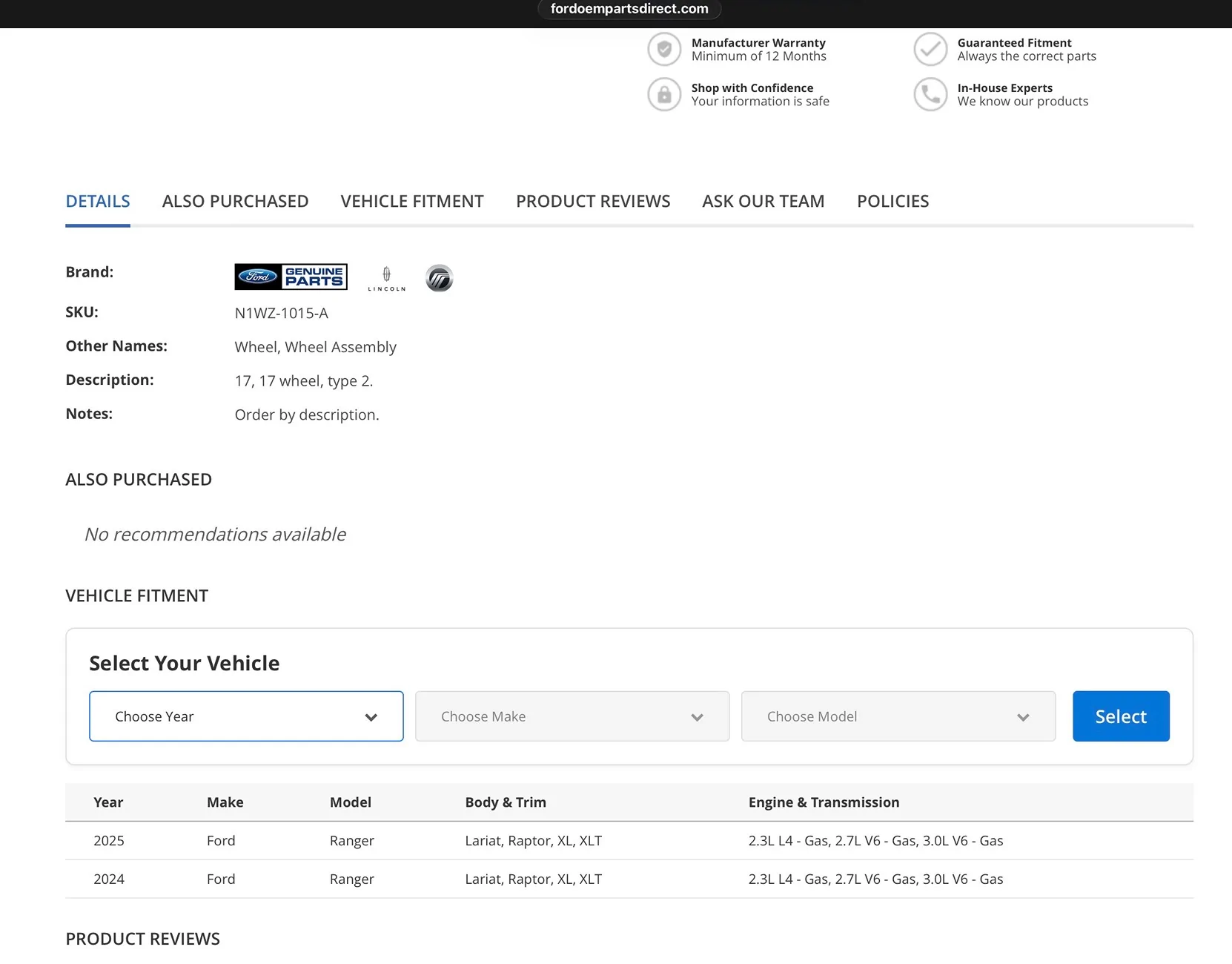
Task: Click the Year column header
Action: [108, 802]
